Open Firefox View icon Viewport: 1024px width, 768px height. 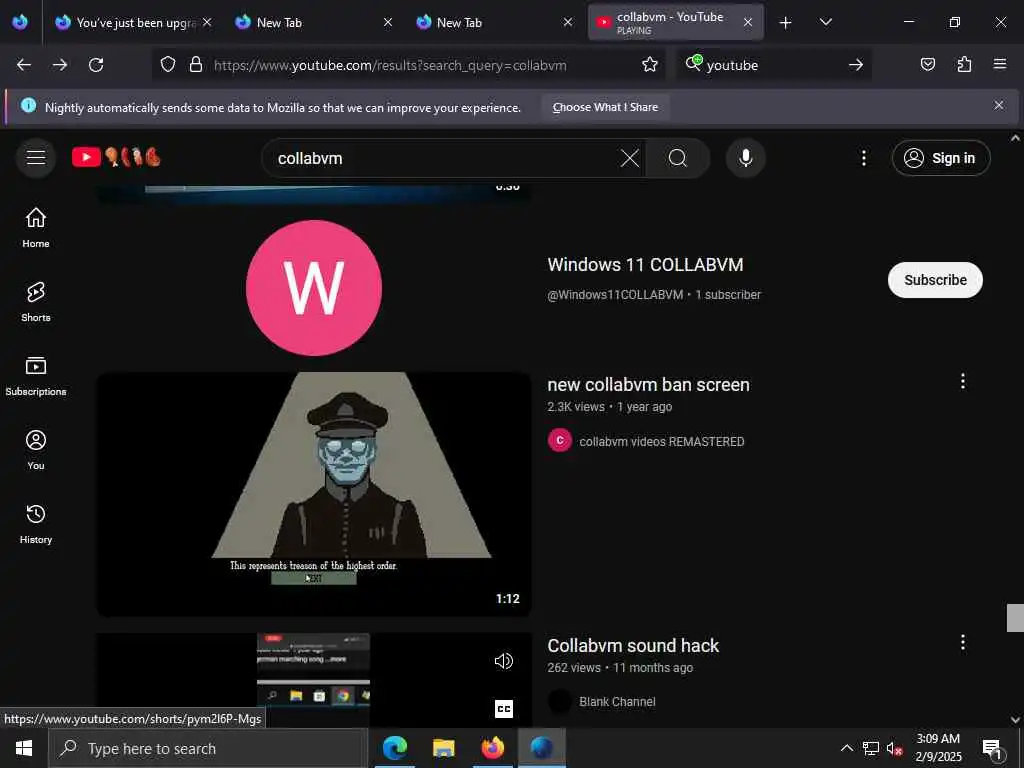point(20,22)
